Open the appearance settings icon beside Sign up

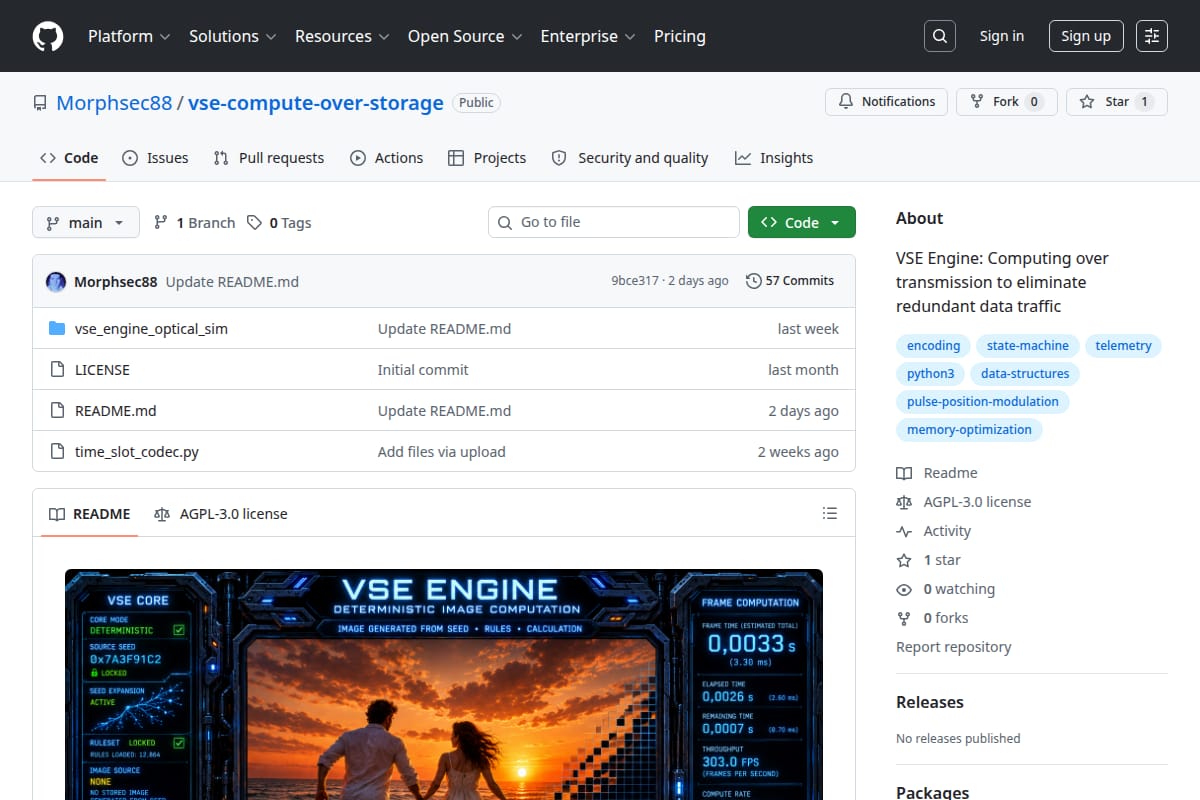(1152, 36)
